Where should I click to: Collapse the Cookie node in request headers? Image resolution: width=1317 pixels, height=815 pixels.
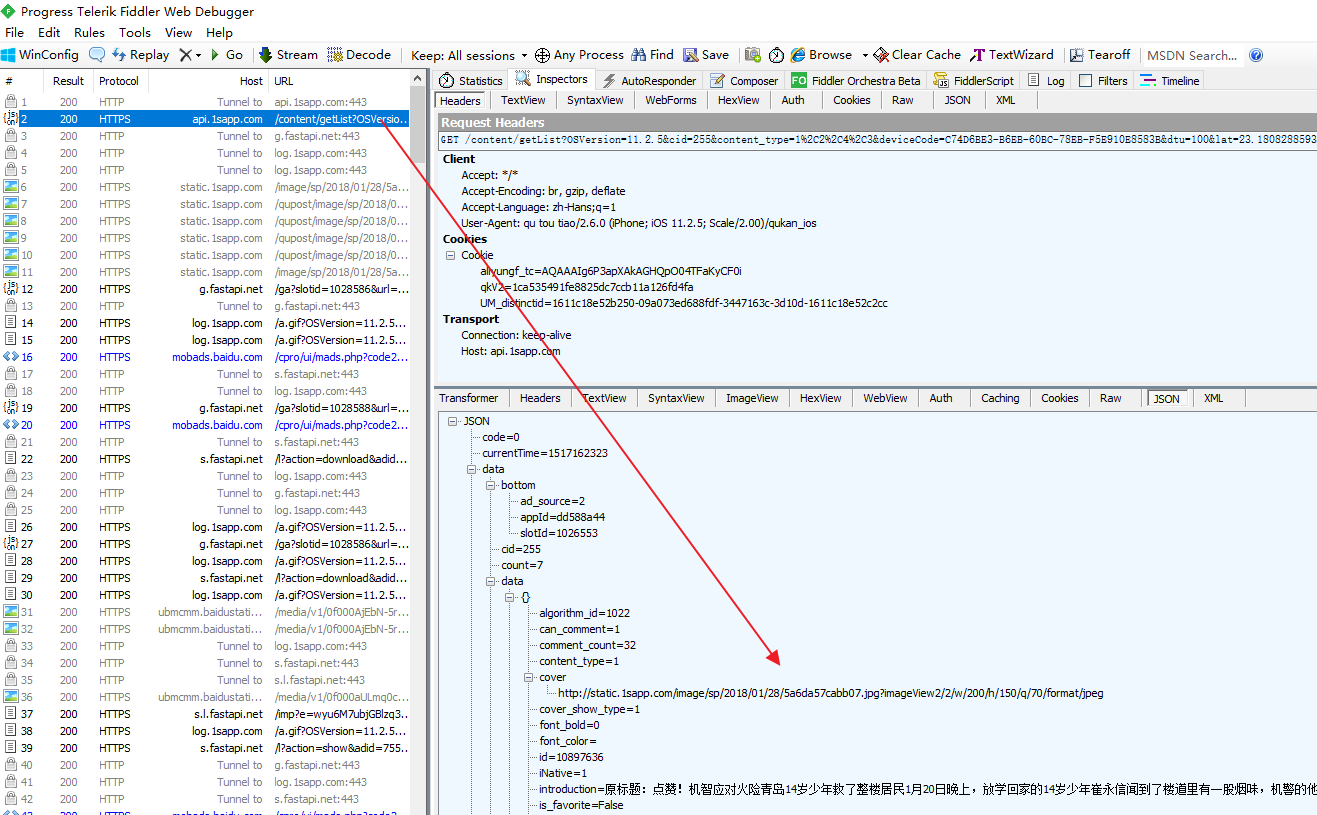451,255
